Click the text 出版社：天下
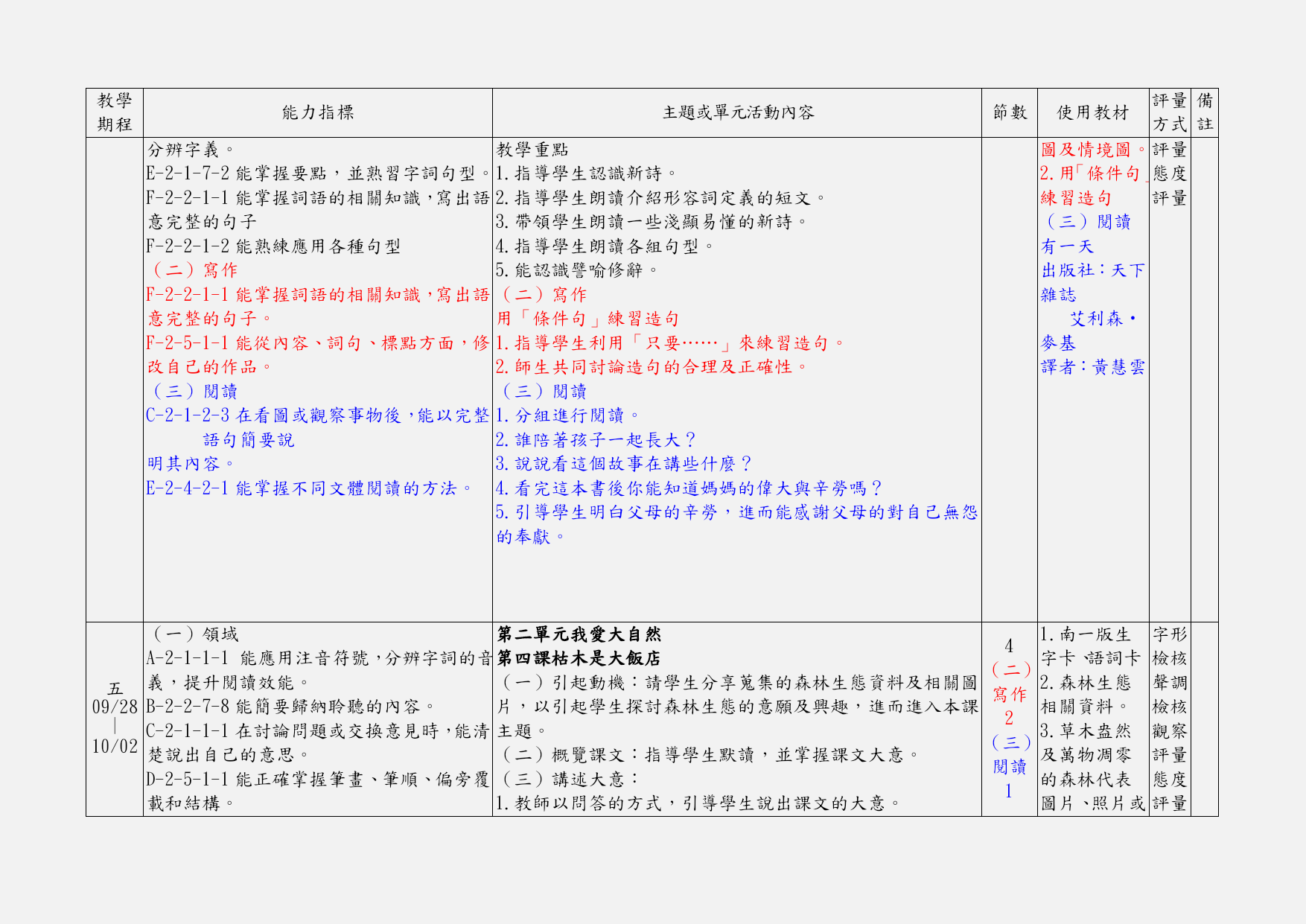Screen dimensions: 1306x924 pos(1093,270)
